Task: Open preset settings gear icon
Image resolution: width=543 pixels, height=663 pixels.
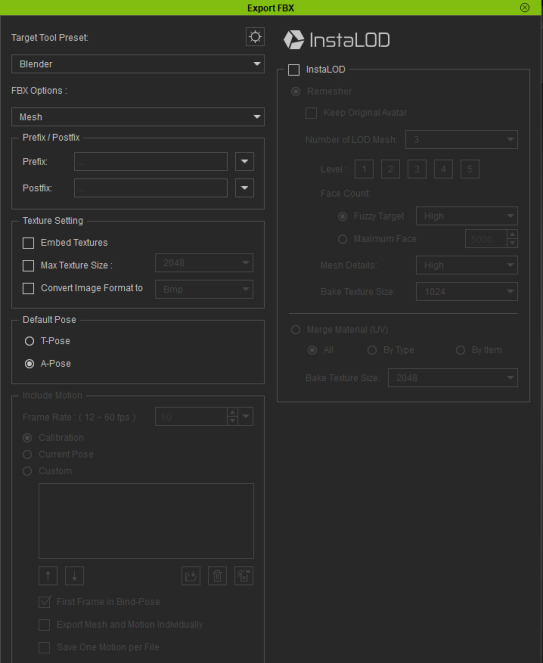Action: point(255,37)
